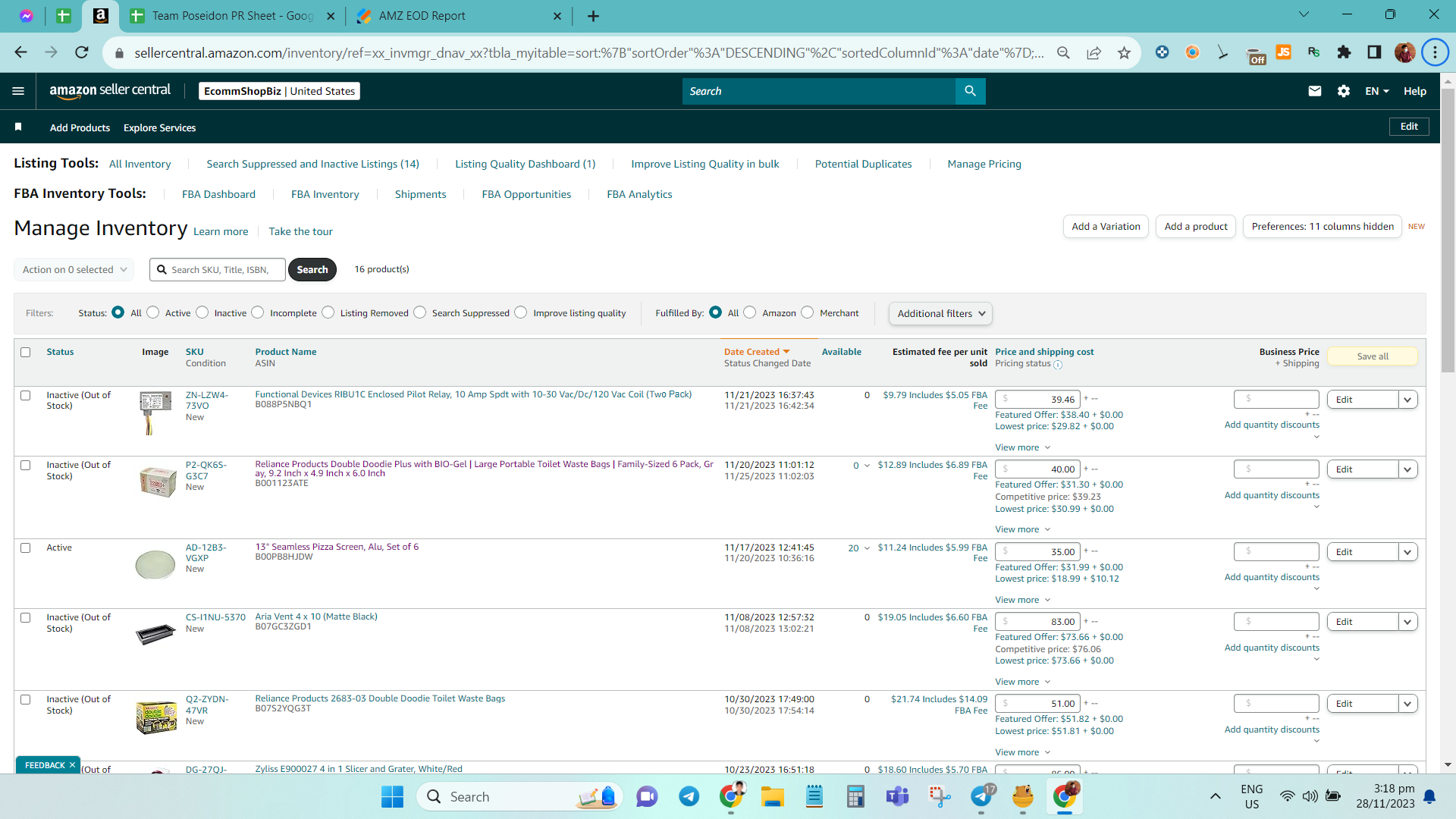Open the FBA Dashboard tool

coord(218,194)
